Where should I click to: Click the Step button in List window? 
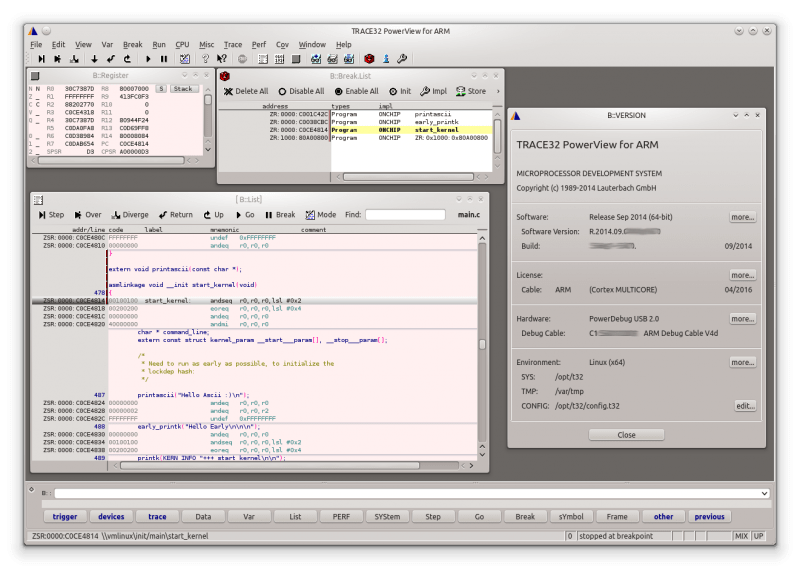click(x=52, y=215)
